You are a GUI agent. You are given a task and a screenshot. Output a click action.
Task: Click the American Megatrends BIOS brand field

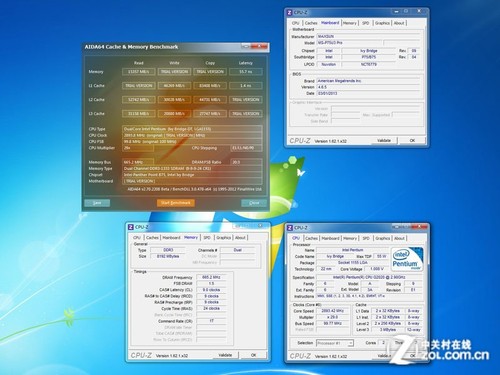368,81
